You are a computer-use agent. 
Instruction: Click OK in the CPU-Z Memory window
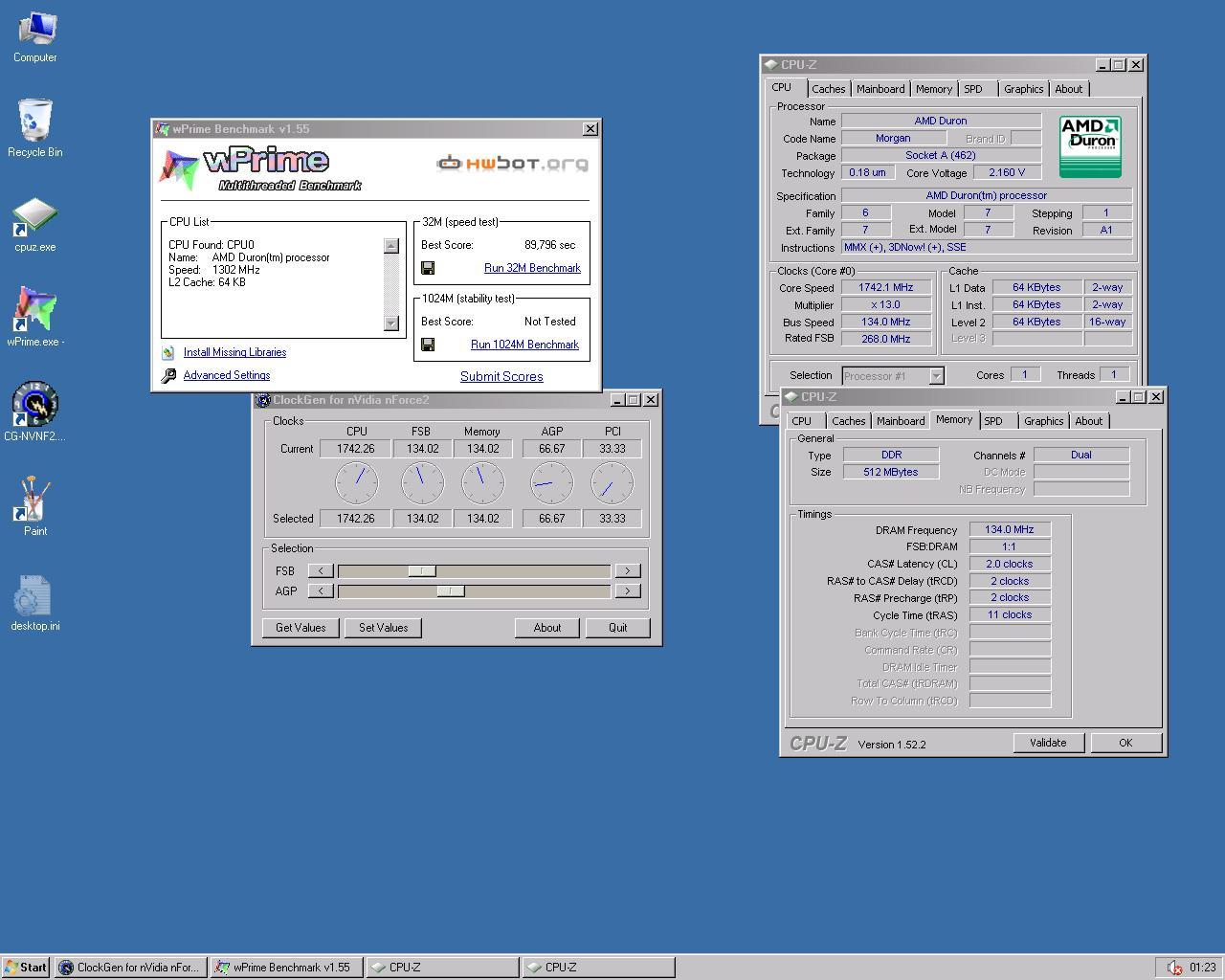coord(1125,743)
